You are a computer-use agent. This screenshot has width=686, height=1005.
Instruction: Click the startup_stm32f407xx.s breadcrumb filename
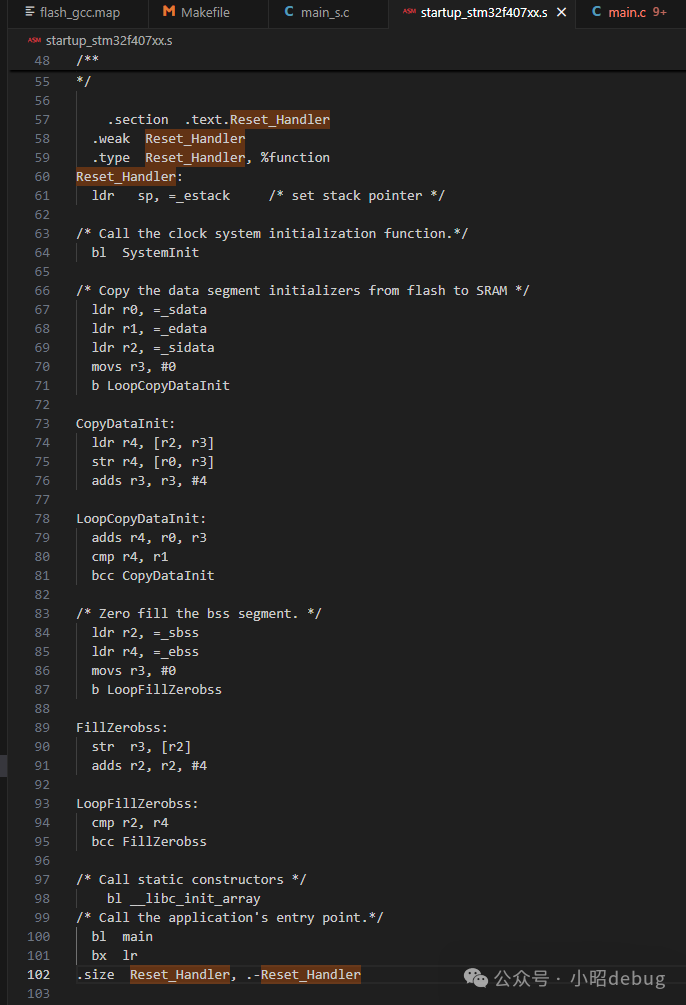coord(109,41)
